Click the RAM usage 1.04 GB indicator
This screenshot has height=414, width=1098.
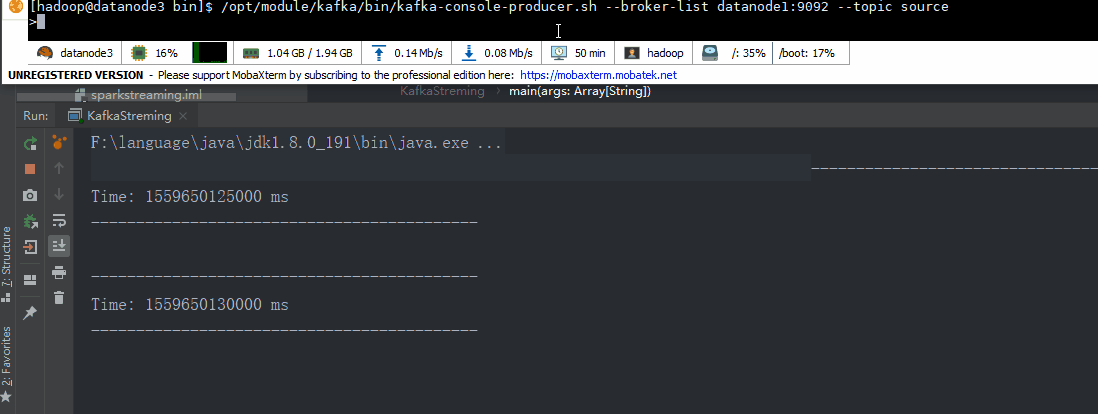pyautogui.click(x=298, y=53)
